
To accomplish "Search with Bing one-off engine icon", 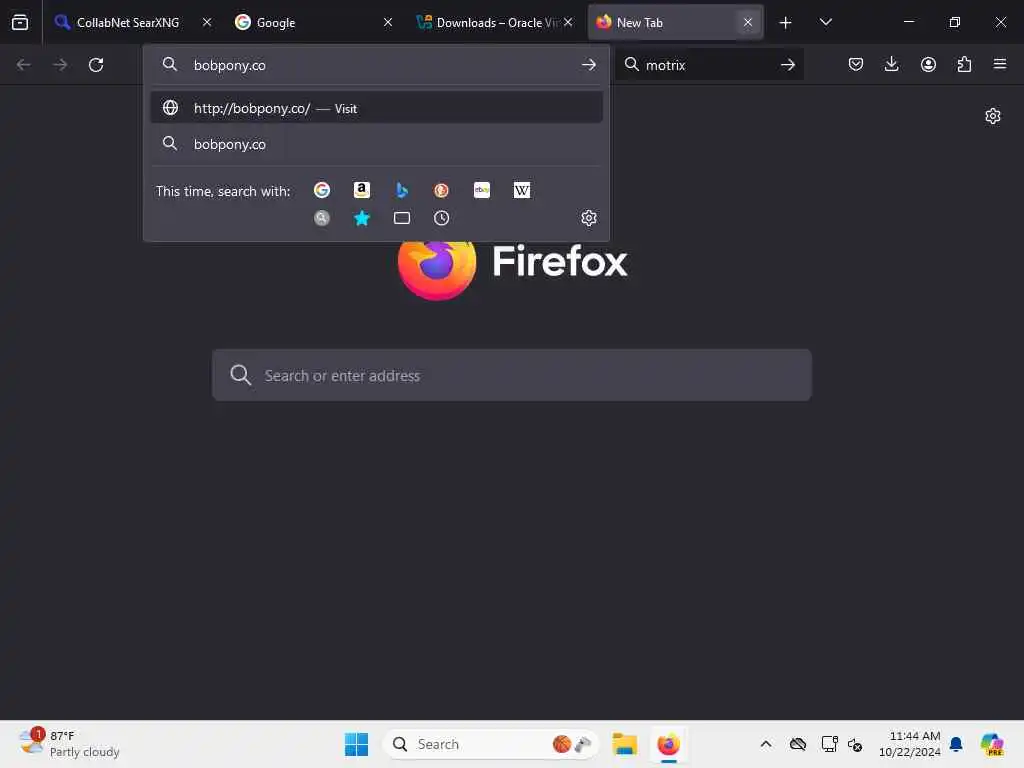I will (402, 190).
